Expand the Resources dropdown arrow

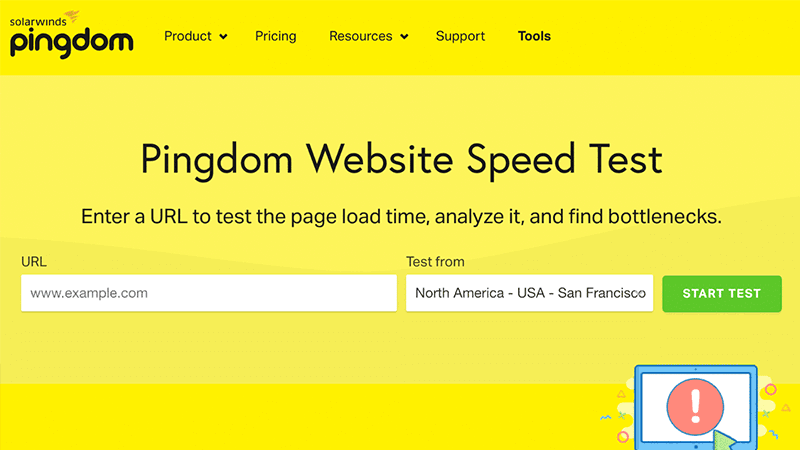404,37
